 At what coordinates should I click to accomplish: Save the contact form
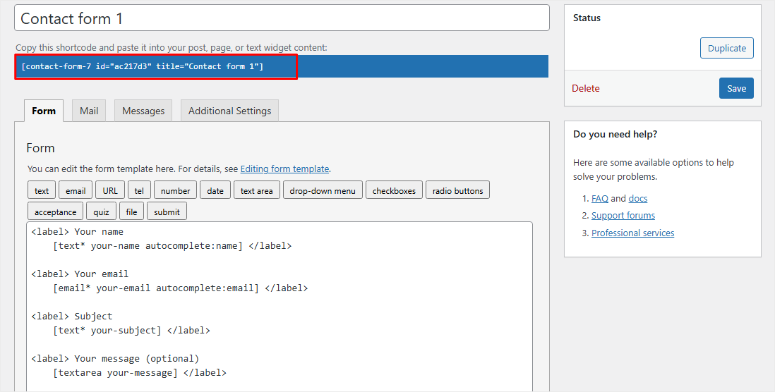point(736,88)
